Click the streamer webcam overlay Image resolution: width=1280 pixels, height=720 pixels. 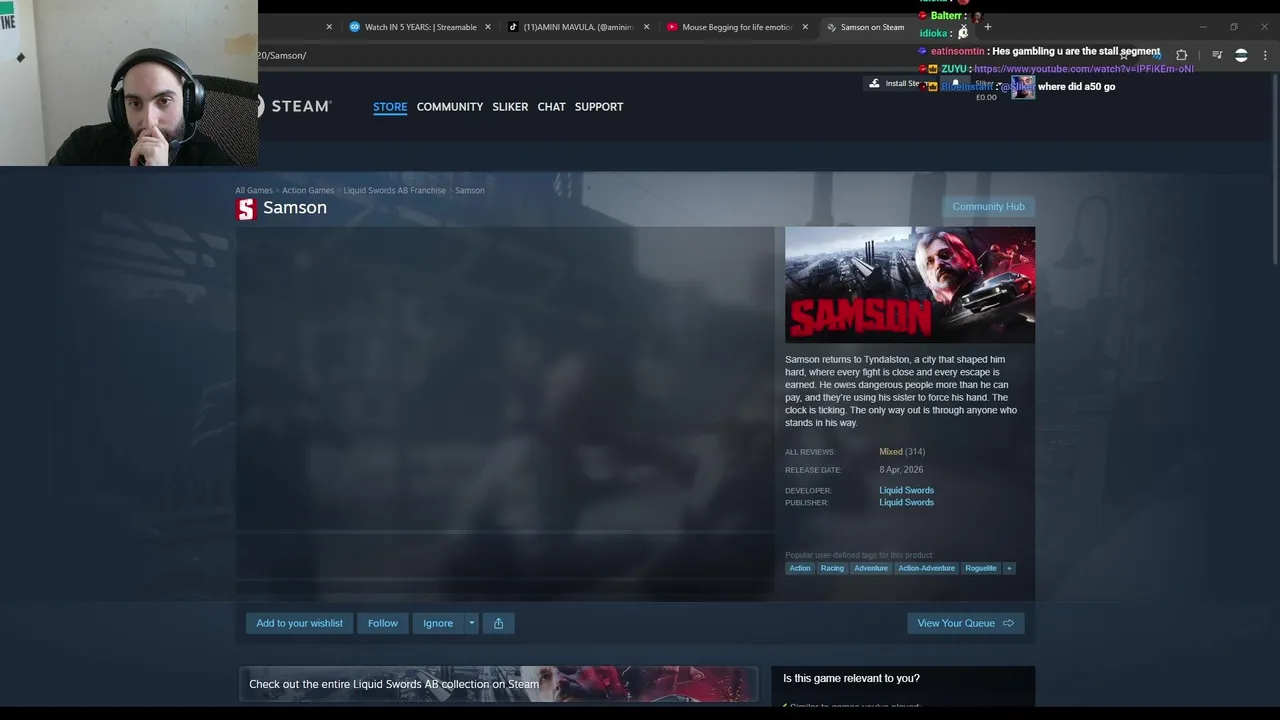pos(129,83)
